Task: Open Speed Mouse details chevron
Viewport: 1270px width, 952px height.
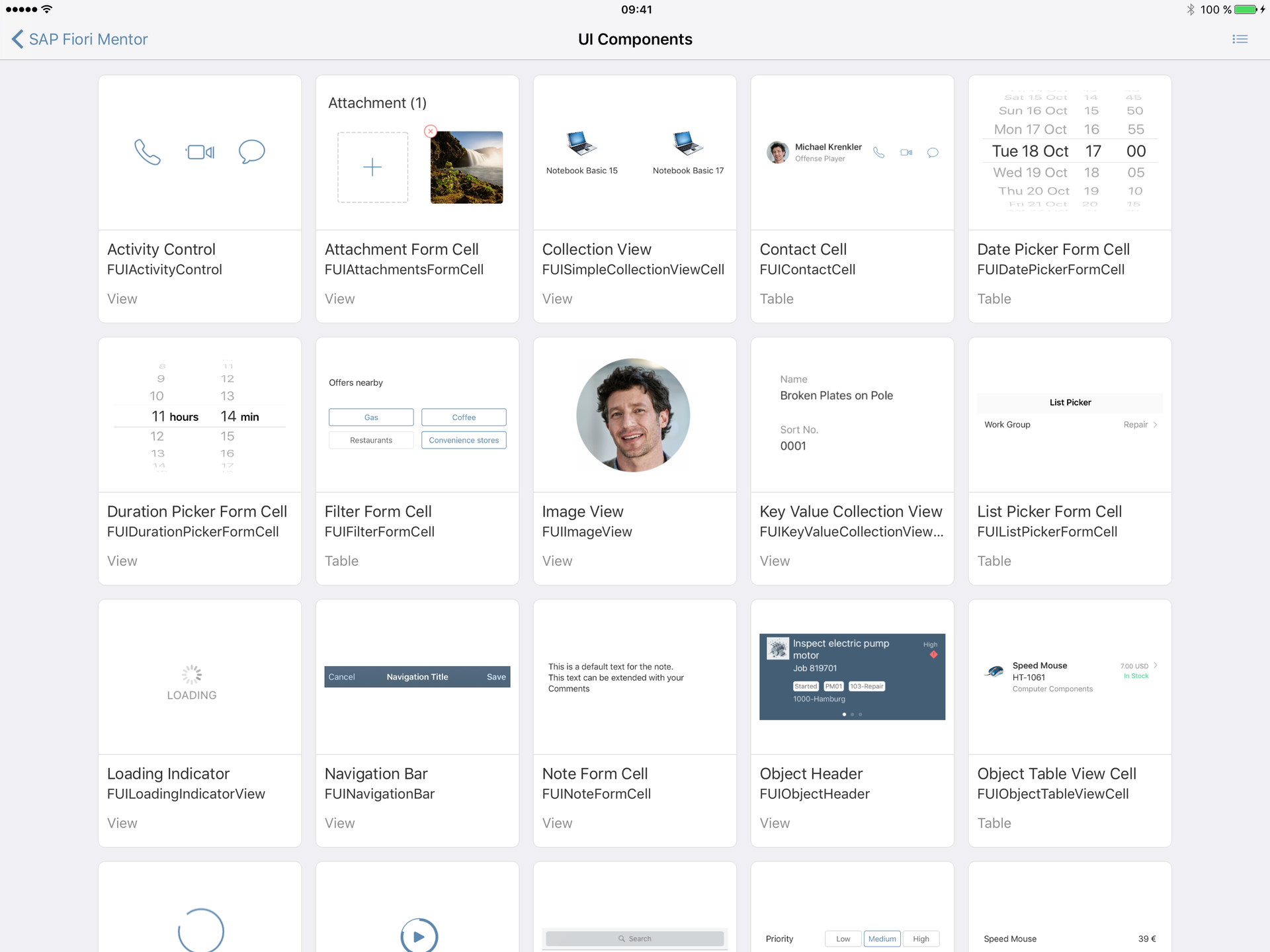Action: point(1155,666)
